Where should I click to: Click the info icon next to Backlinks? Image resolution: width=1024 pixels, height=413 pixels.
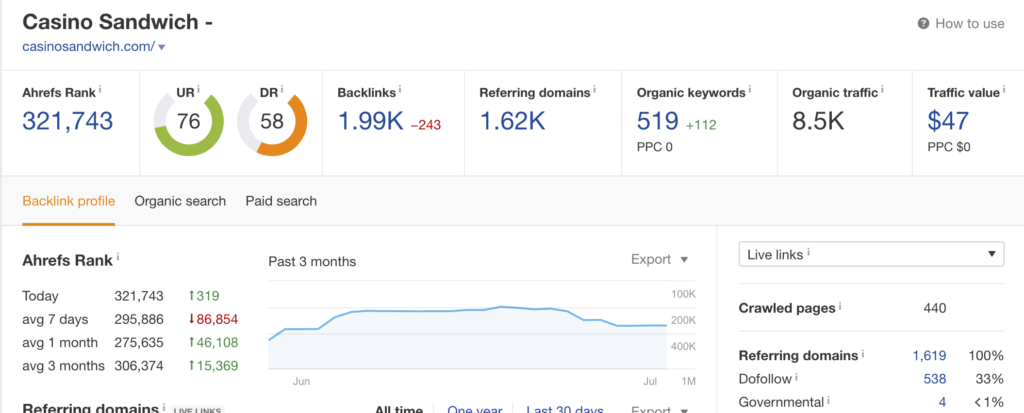[400, 90]
